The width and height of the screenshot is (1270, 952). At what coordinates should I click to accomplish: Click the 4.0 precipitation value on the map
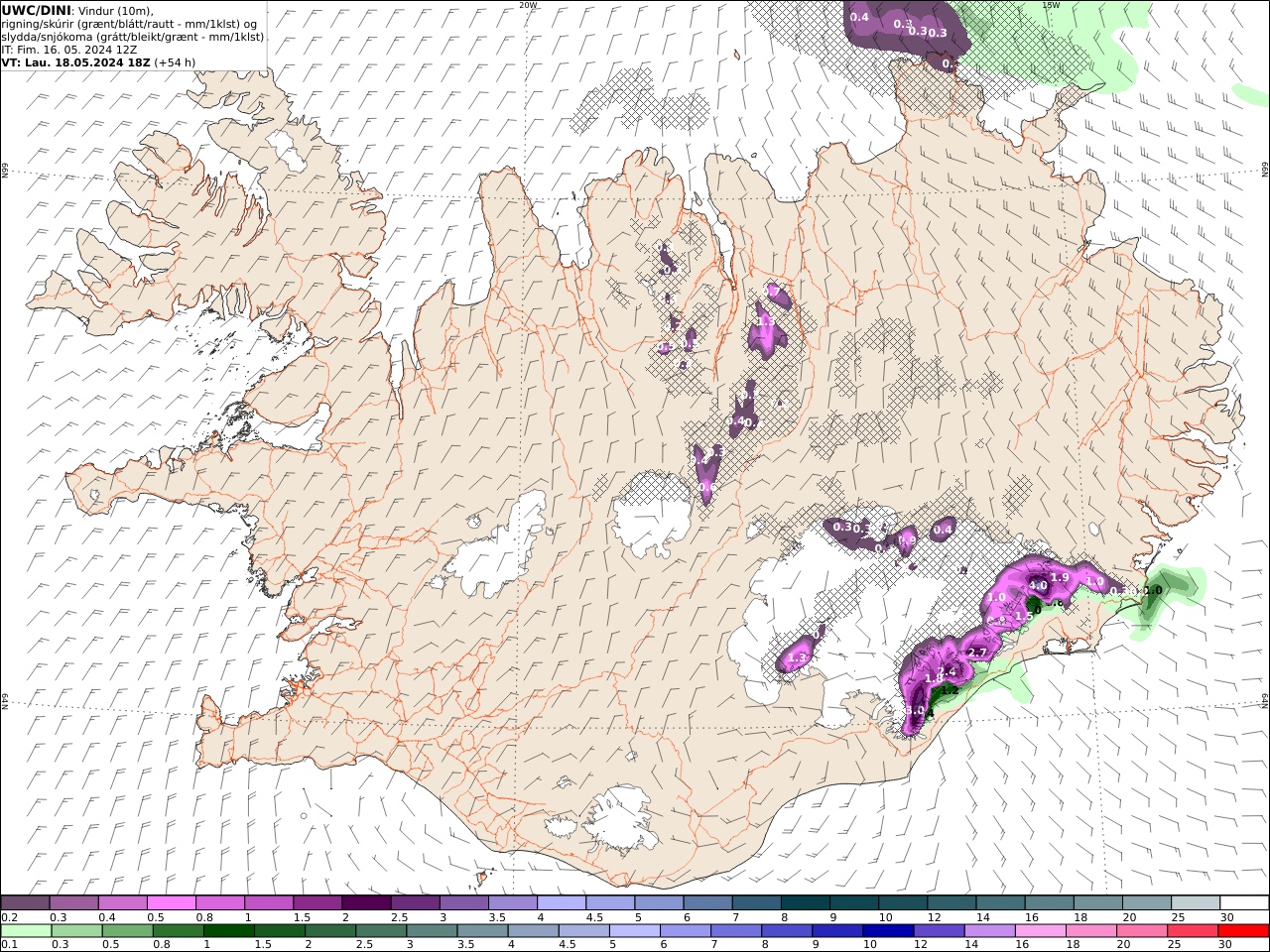coord(1038,586)
